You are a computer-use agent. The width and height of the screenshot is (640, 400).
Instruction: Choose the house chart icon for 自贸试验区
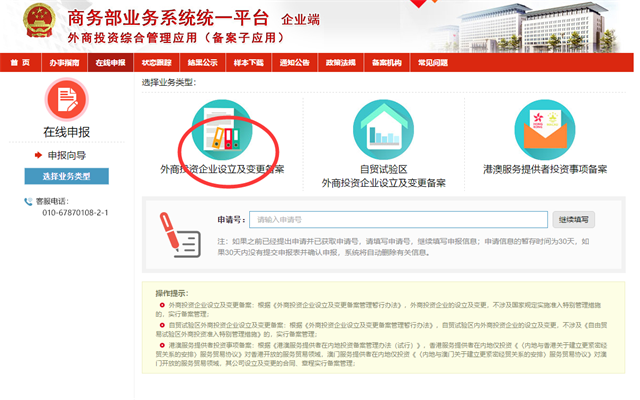click(x=383, y=130)
